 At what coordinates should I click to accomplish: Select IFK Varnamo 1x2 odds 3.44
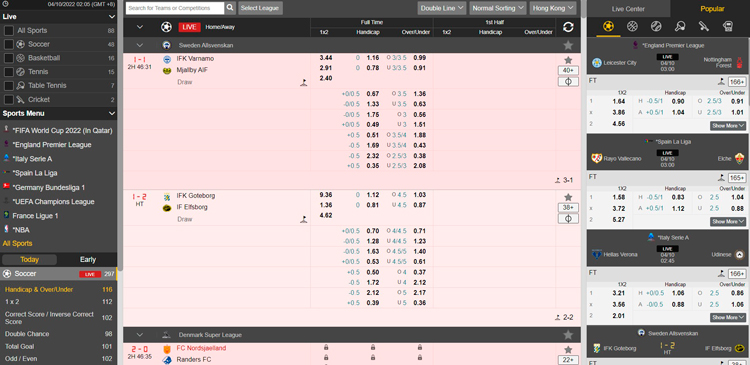click(325, 58)
